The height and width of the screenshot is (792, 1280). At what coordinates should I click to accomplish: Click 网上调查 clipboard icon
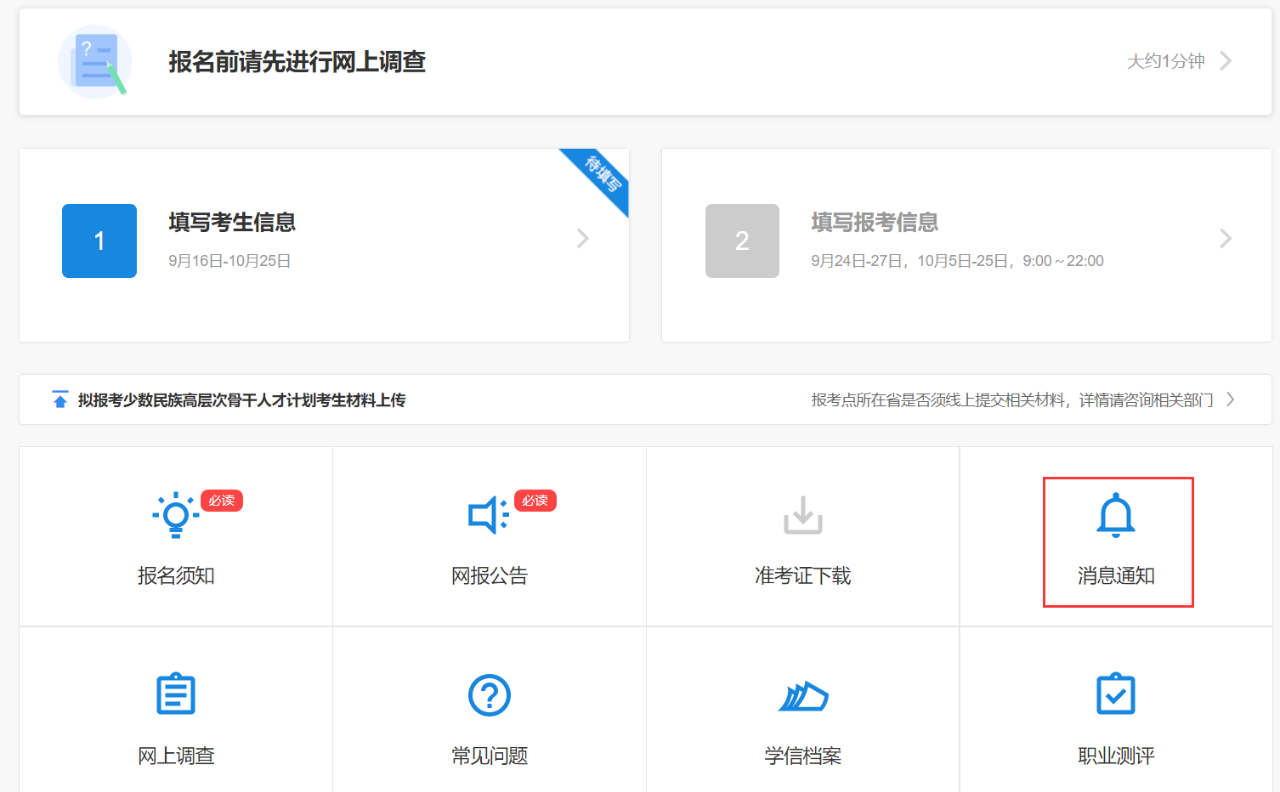coord(176,694)
